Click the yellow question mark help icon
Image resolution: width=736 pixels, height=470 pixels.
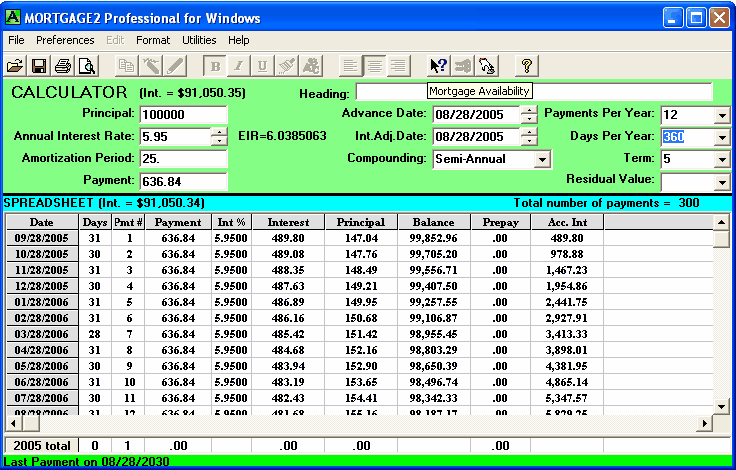point(527,66)
